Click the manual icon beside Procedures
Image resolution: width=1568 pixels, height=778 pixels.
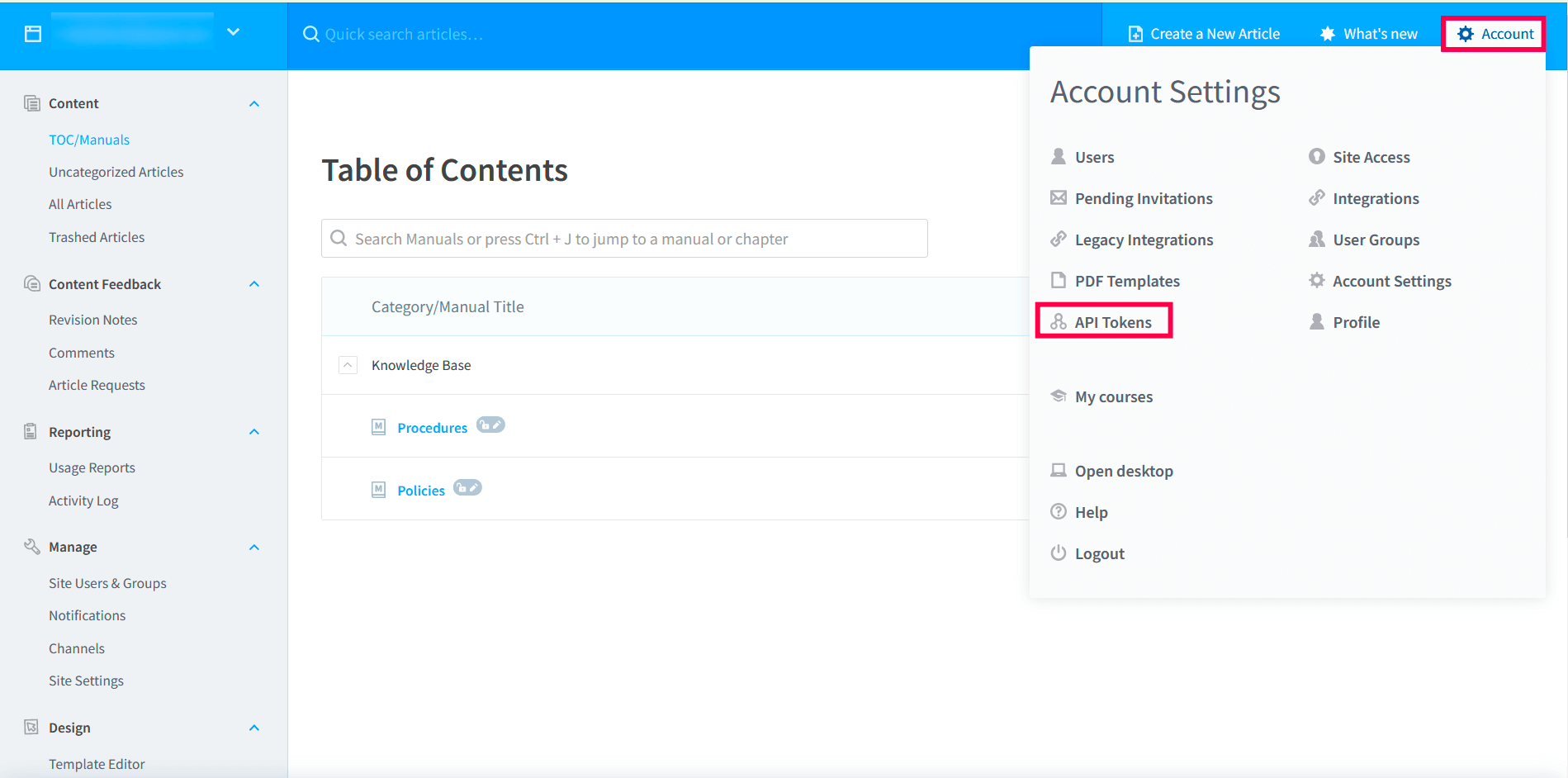pos(378,427)
